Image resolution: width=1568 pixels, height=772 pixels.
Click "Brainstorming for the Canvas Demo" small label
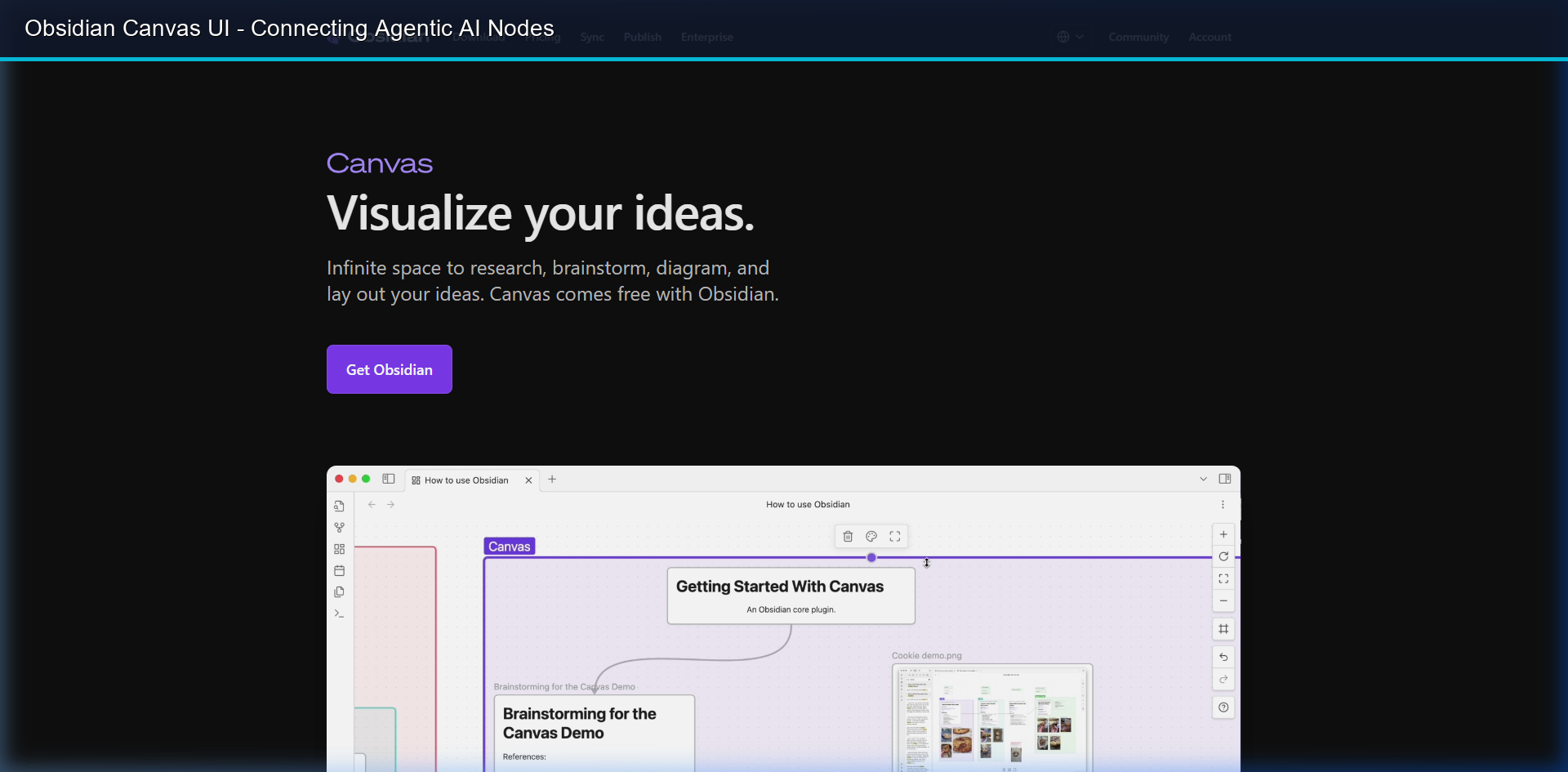[564, 687]
